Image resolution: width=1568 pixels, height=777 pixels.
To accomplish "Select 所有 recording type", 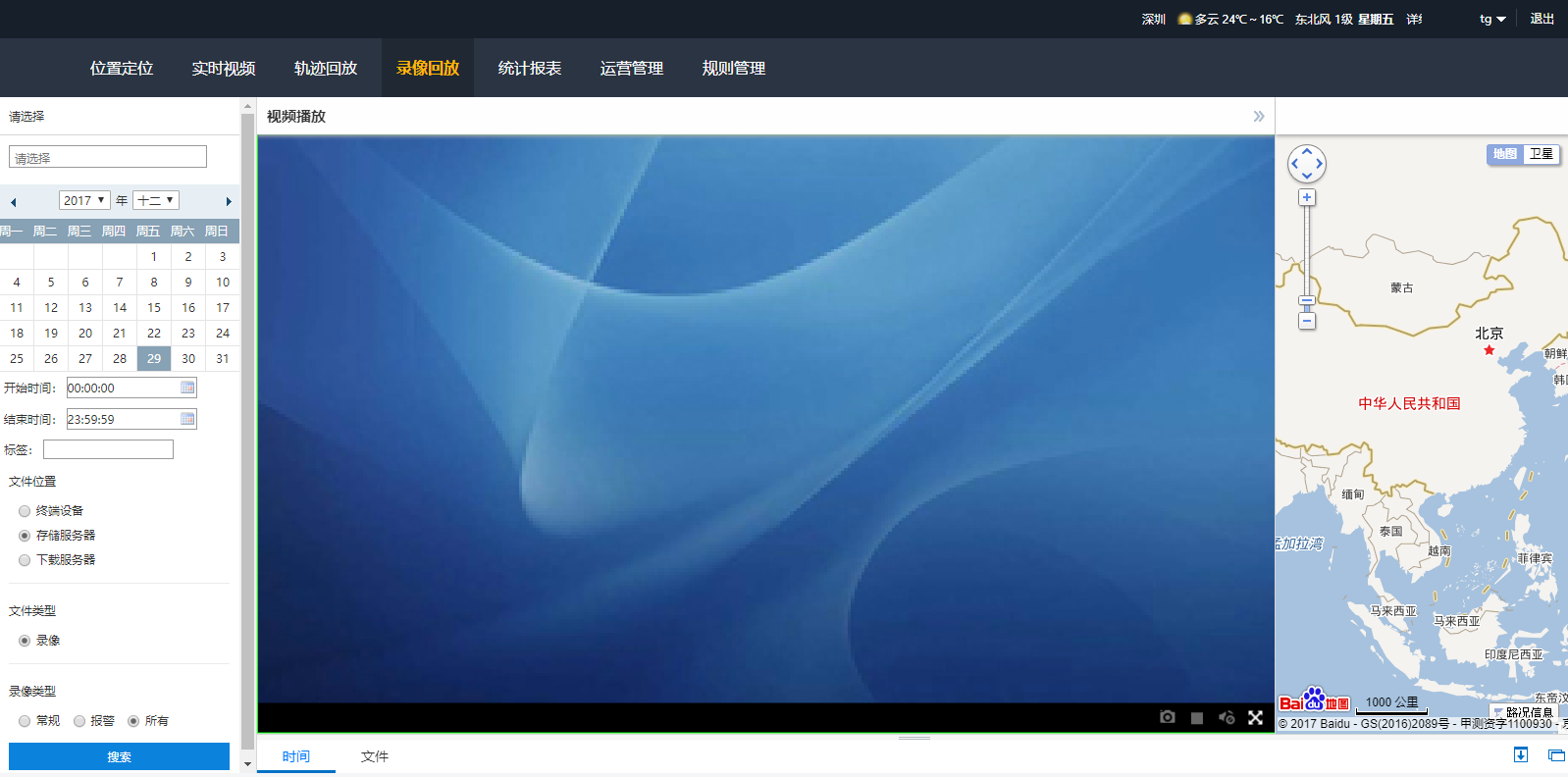I will [x=133, y=721].
